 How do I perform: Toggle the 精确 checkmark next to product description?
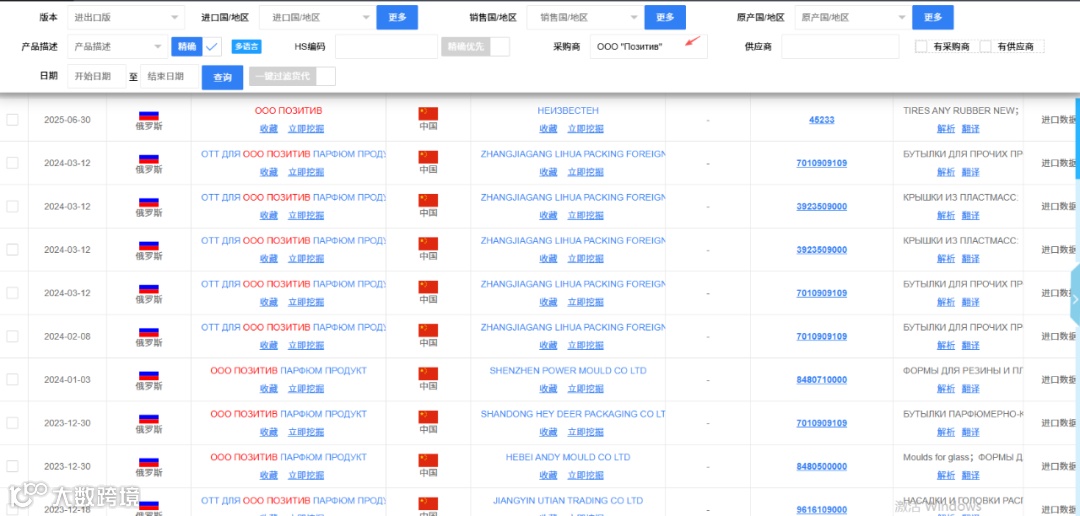[212, 47]
